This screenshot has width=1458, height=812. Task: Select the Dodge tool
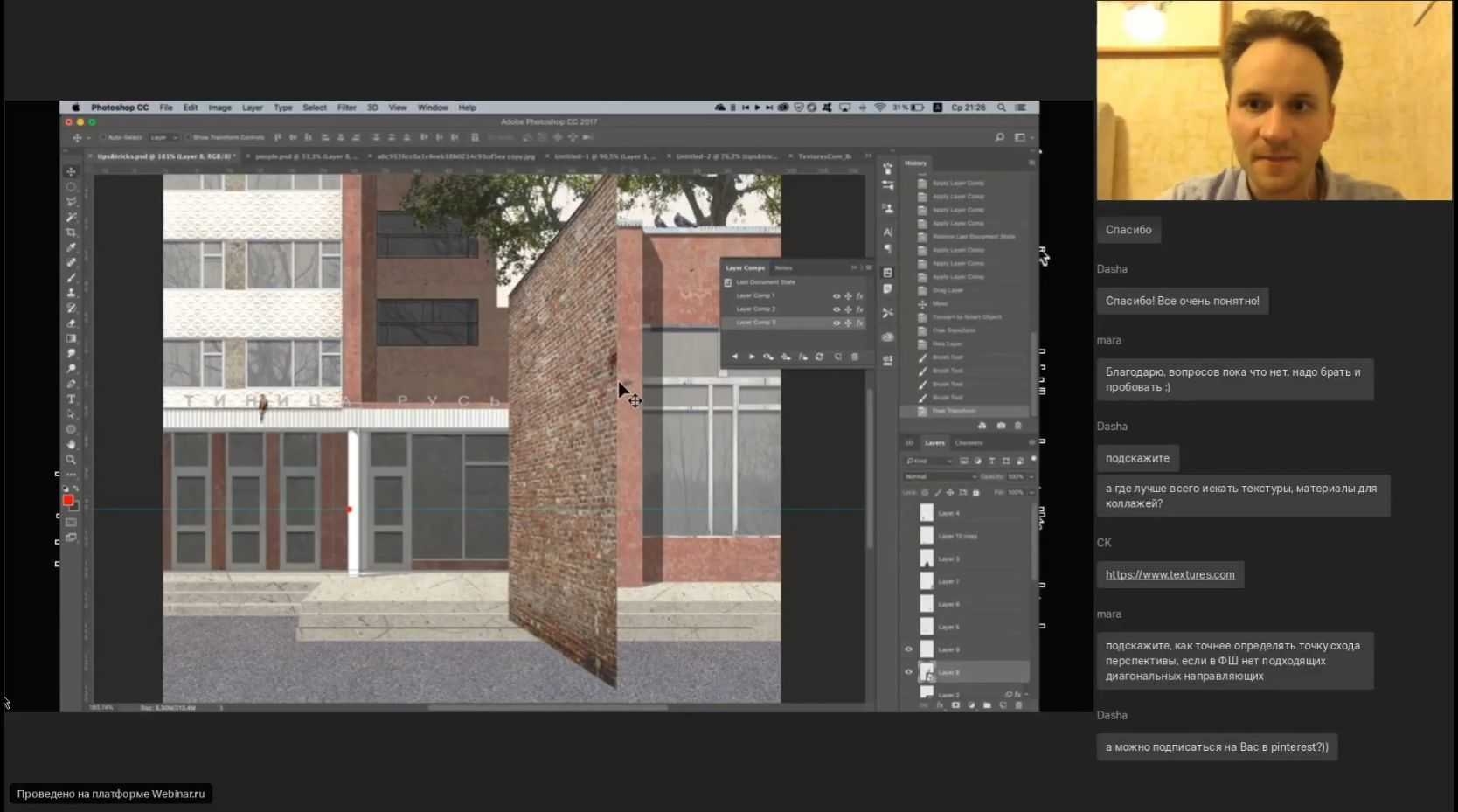(72, 369)
